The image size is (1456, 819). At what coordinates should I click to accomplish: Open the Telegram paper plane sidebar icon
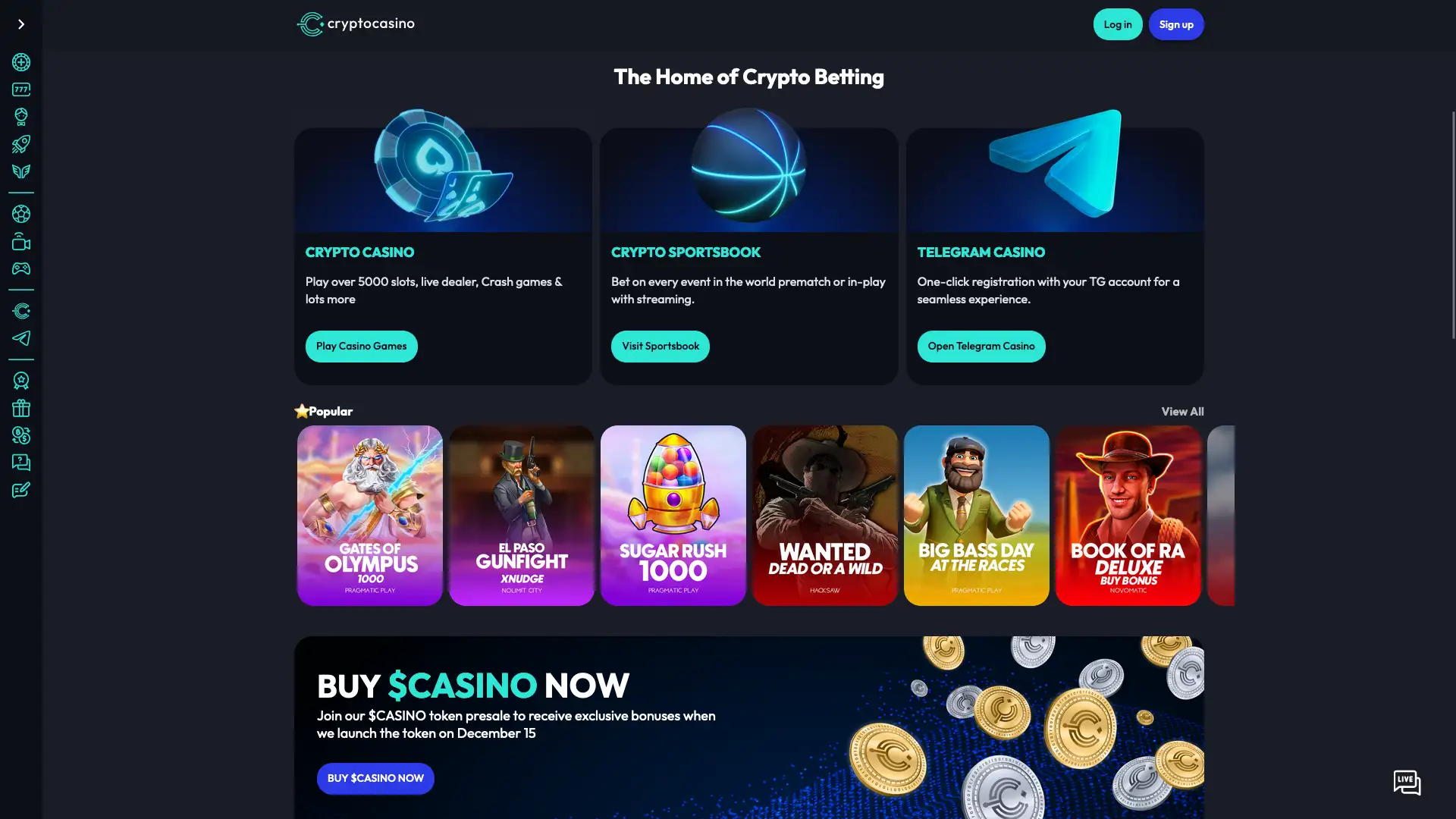[x=21, y=338]
